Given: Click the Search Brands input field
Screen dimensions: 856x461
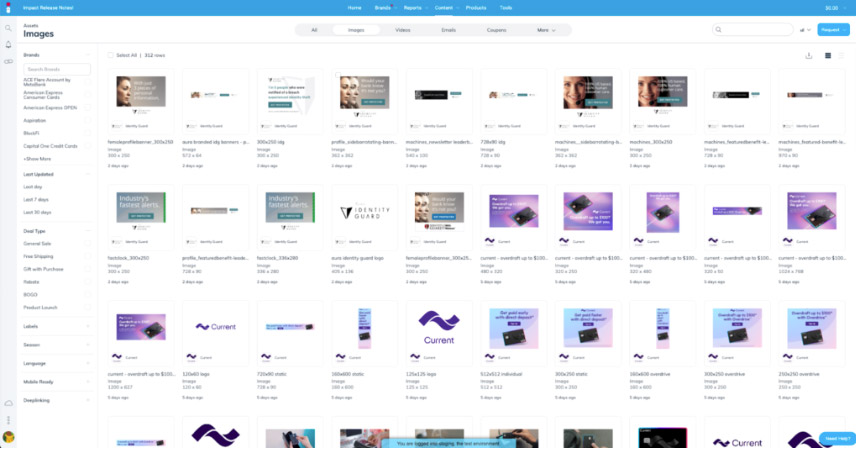Looking at the screenshot, I should tap(56, 70).
